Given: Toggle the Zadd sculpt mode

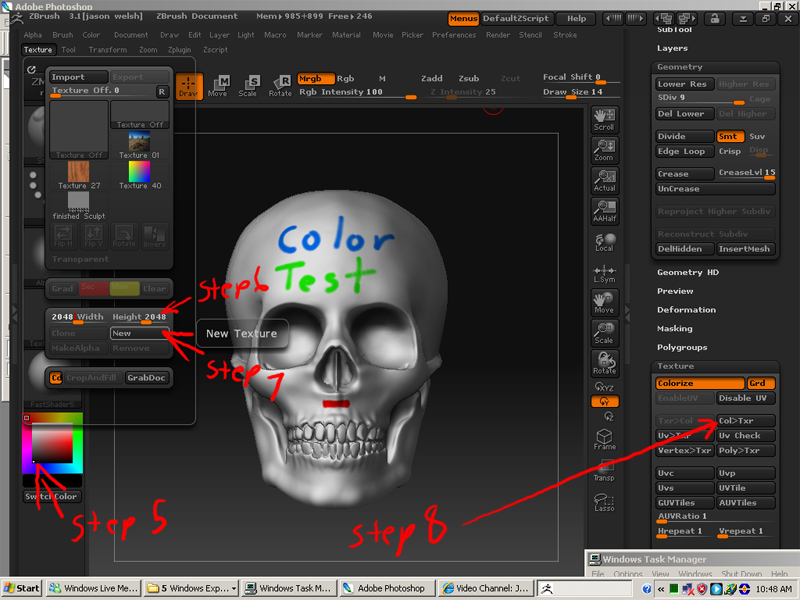Looking at the screenshot, I should (432, 79).
